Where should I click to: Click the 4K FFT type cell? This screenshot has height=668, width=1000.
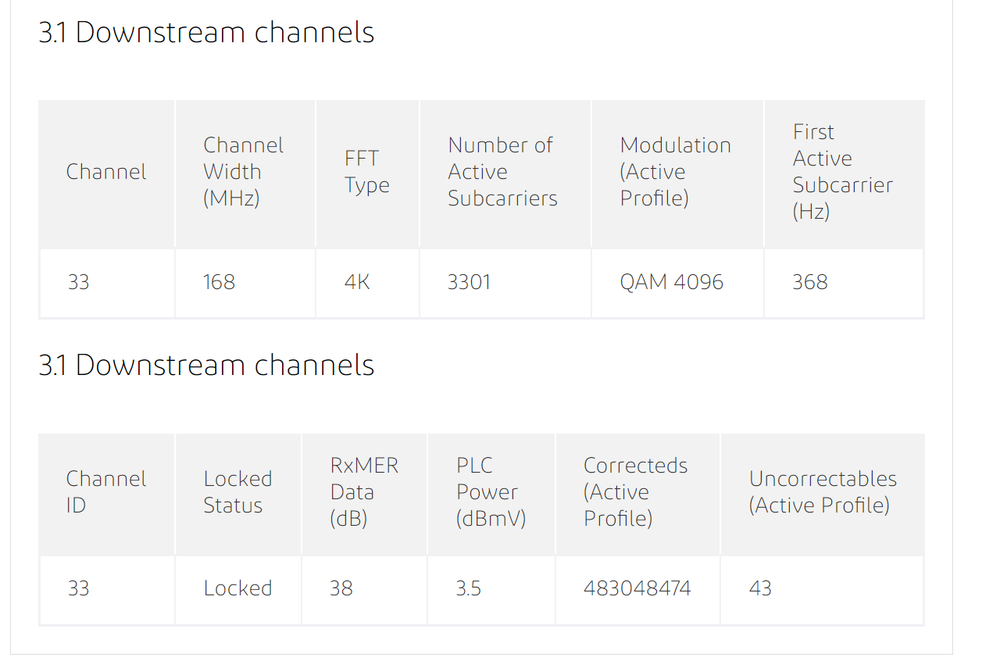tap(357, 282)
